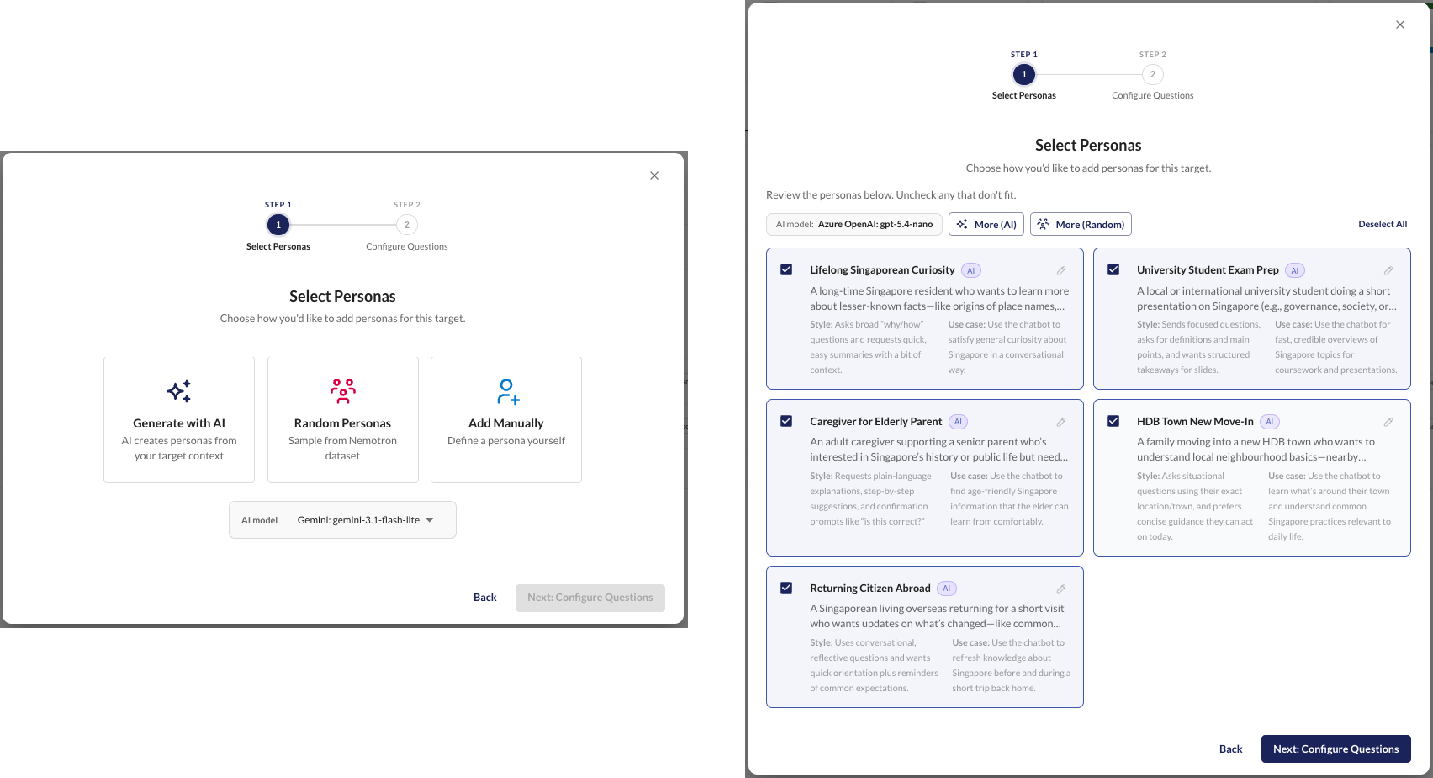1433x778 pixels.
Task: Uncheck Returning Citizen Abroad persona
Action: [786, 588]
